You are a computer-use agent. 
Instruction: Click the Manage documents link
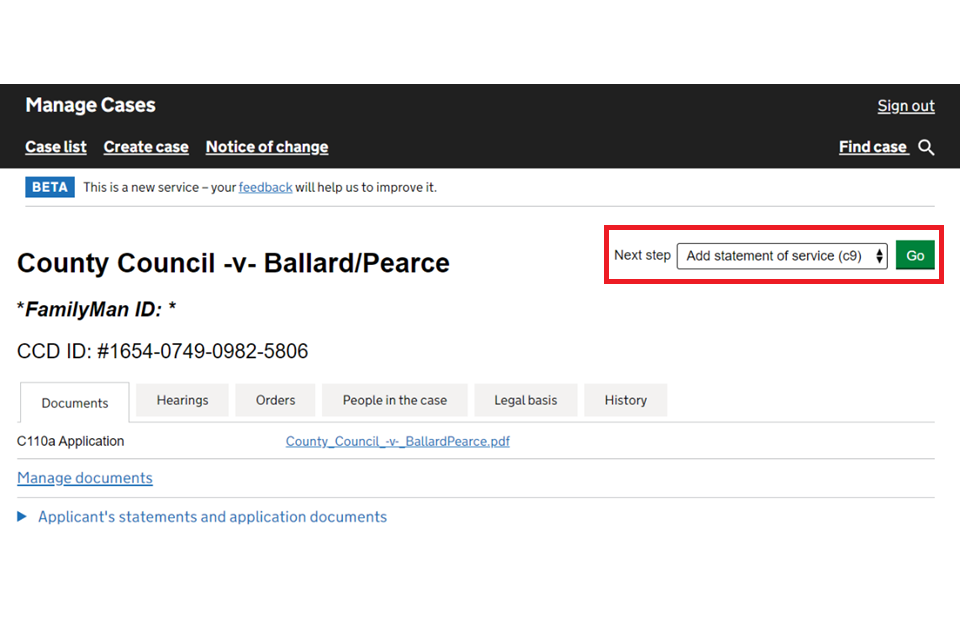(x=85, y=478)
